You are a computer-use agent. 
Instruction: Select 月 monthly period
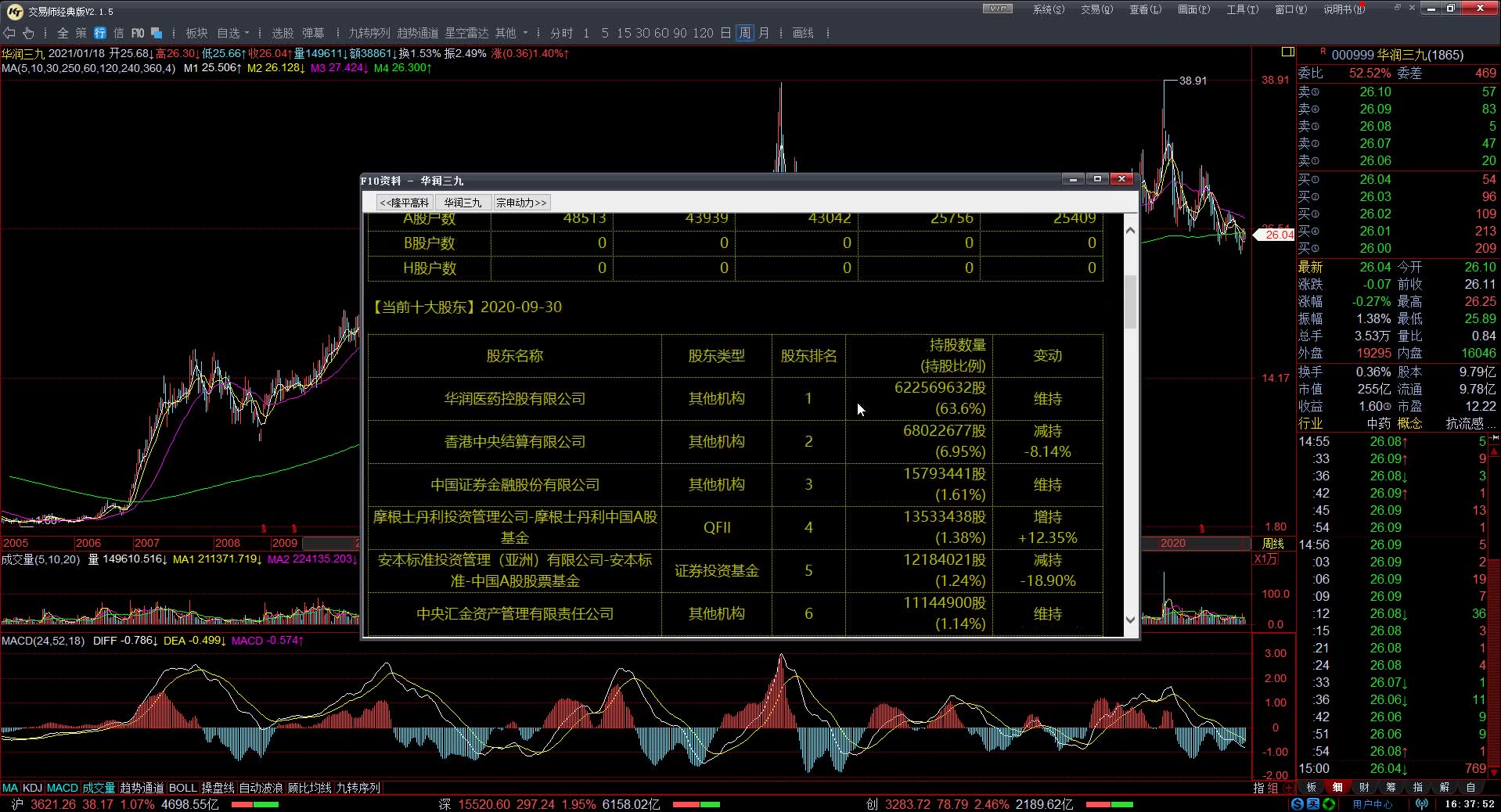(x=764, y=33)
